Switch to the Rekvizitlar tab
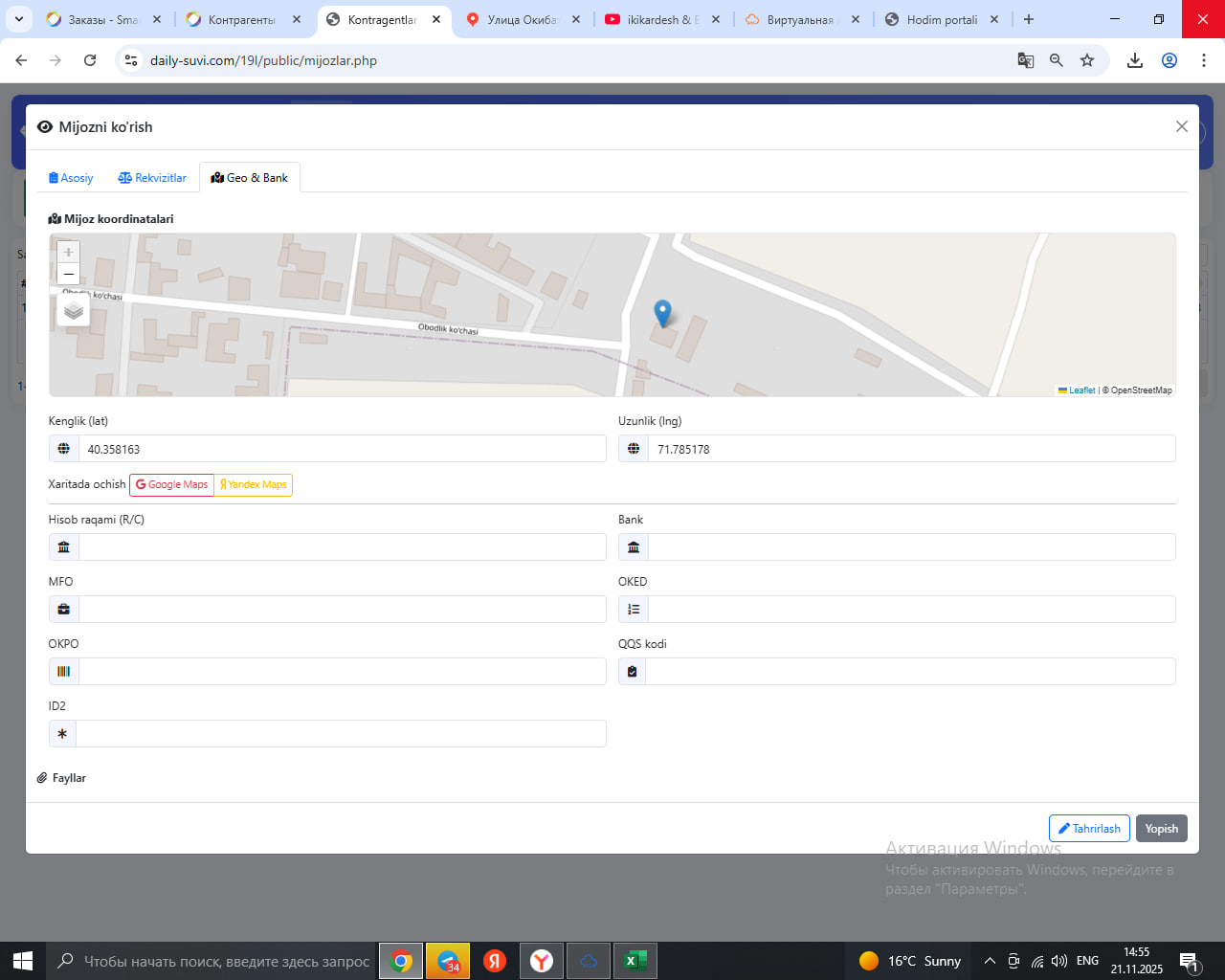1225x980 pixels. point(152,178)
